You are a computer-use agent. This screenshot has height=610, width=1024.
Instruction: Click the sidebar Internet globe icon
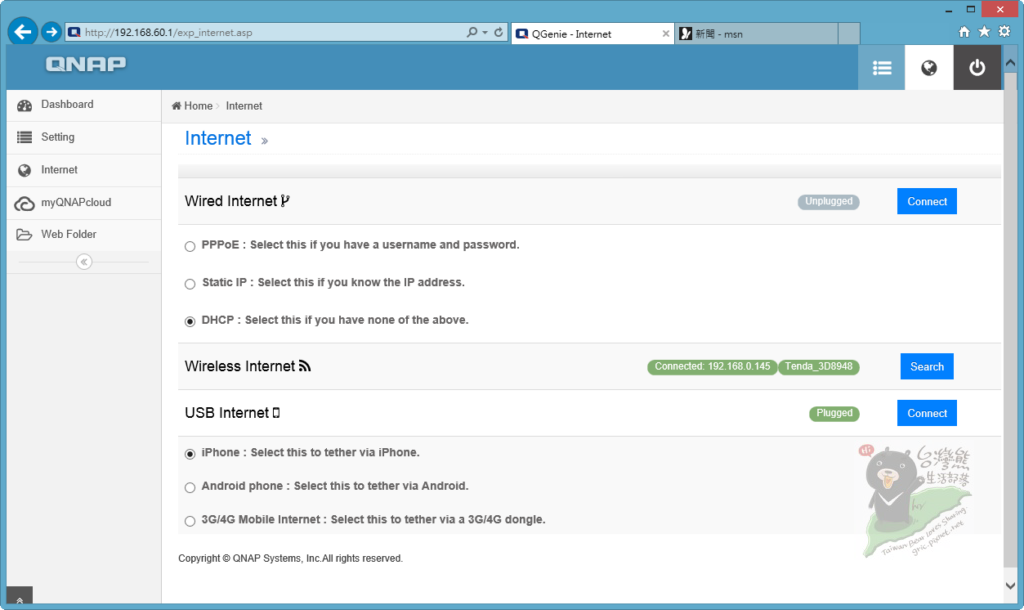[x=24, y=170]
